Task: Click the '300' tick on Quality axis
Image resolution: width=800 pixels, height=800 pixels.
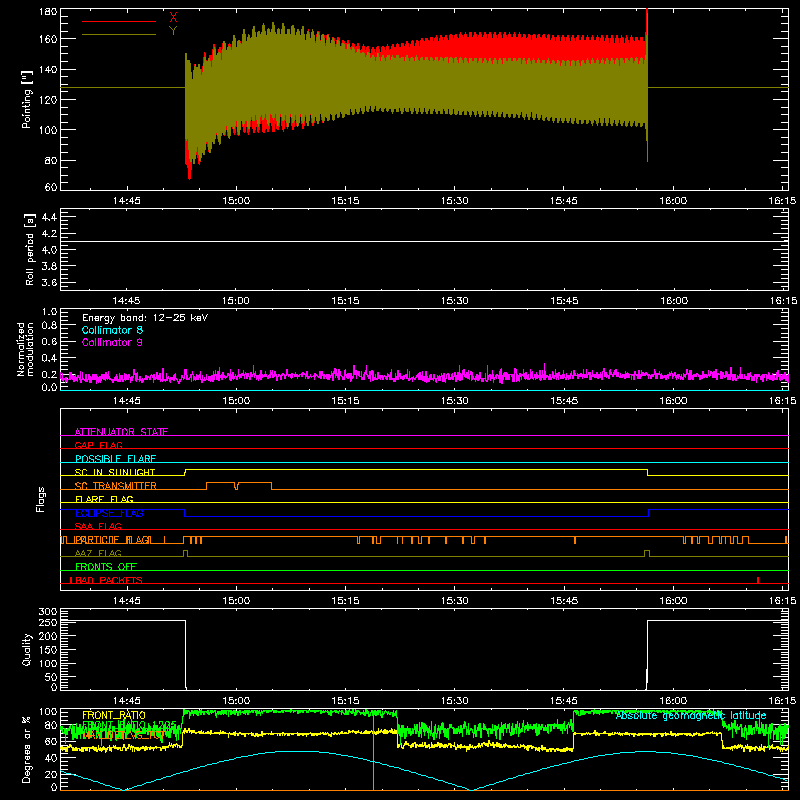Action: click(x=47, y=612)
